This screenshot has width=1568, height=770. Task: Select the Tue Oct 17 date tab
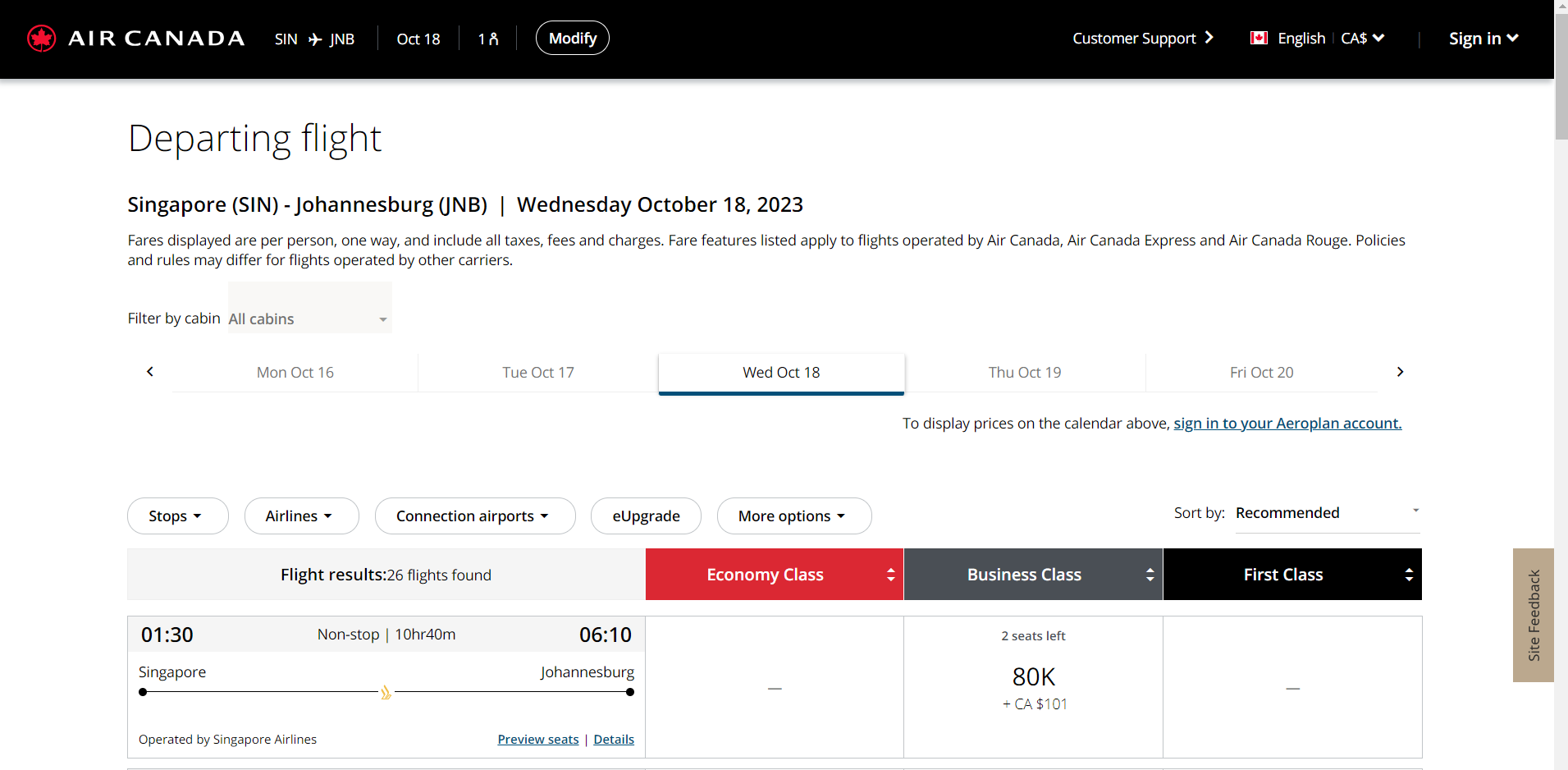[x=538, y=373]
